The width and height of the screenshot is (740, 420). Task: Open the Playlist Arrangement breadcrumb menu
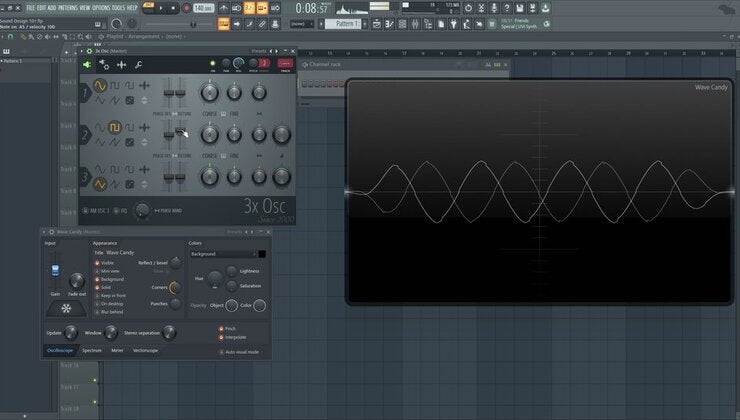pos(142,36)
